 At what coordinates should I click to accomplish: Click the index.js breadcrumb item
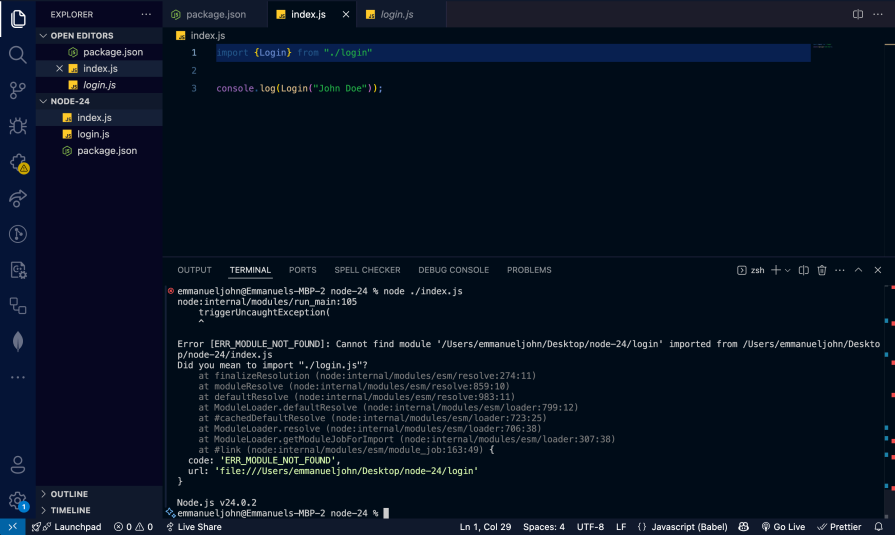tap(201, 35)
